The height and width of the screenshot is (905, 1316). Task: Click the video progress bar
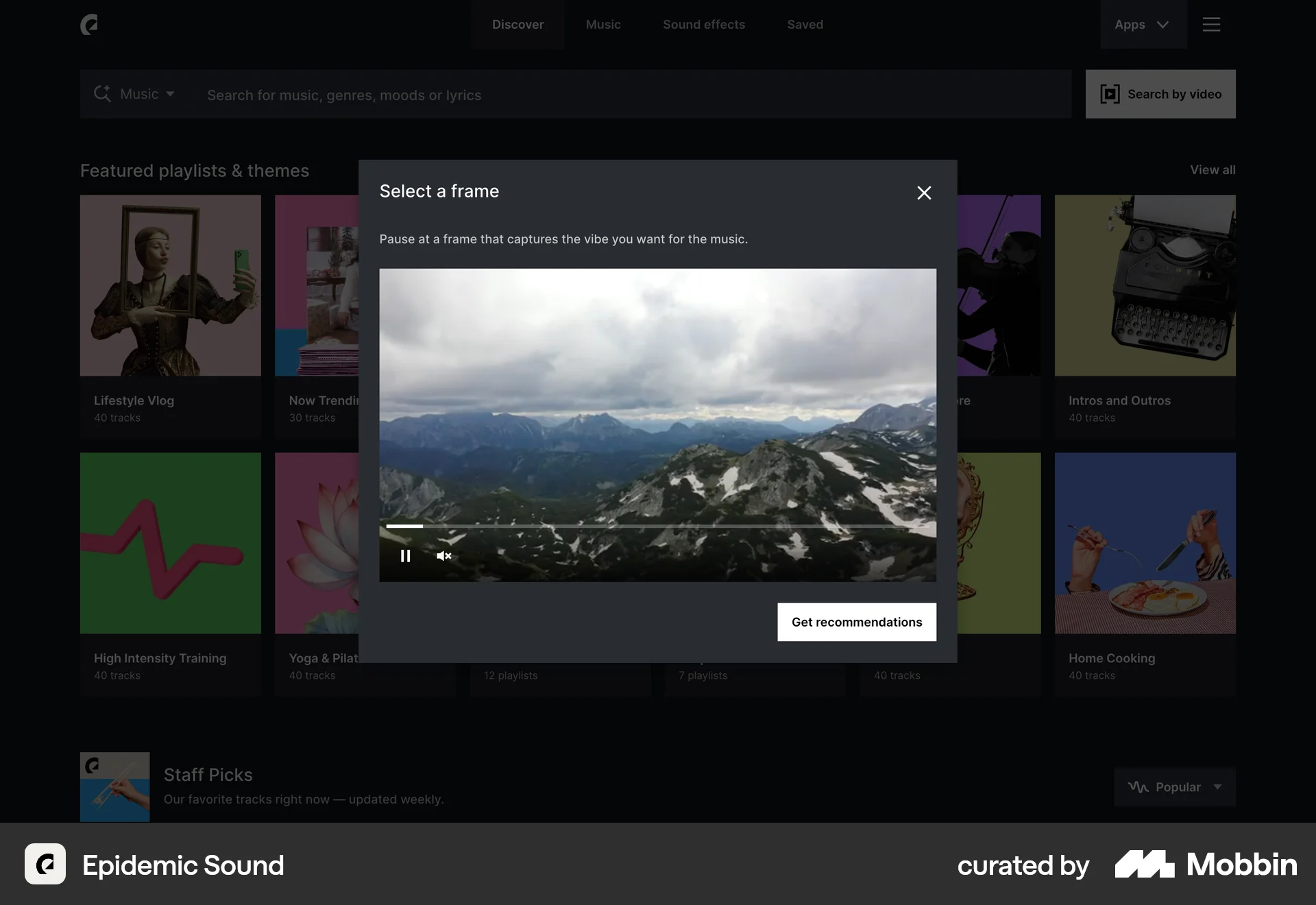point(658,527)
